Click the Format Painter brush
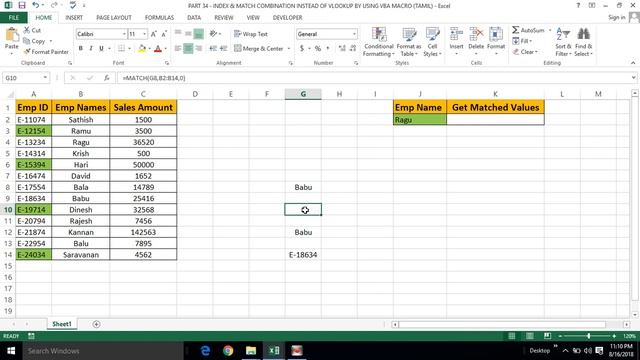 pos(27,52)
